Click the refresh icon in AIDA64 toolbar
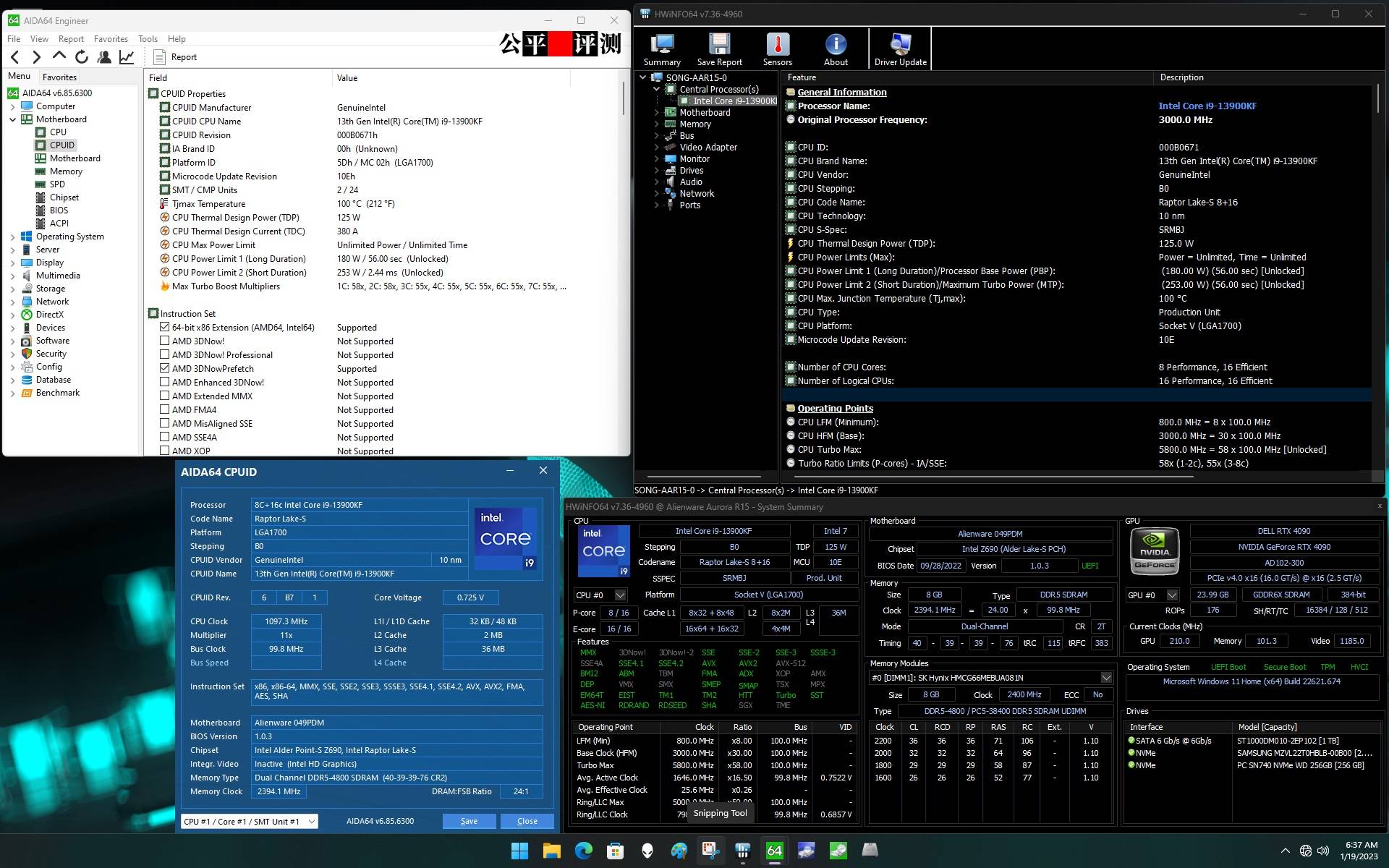Screen dimensions: 1389x868 82,57
